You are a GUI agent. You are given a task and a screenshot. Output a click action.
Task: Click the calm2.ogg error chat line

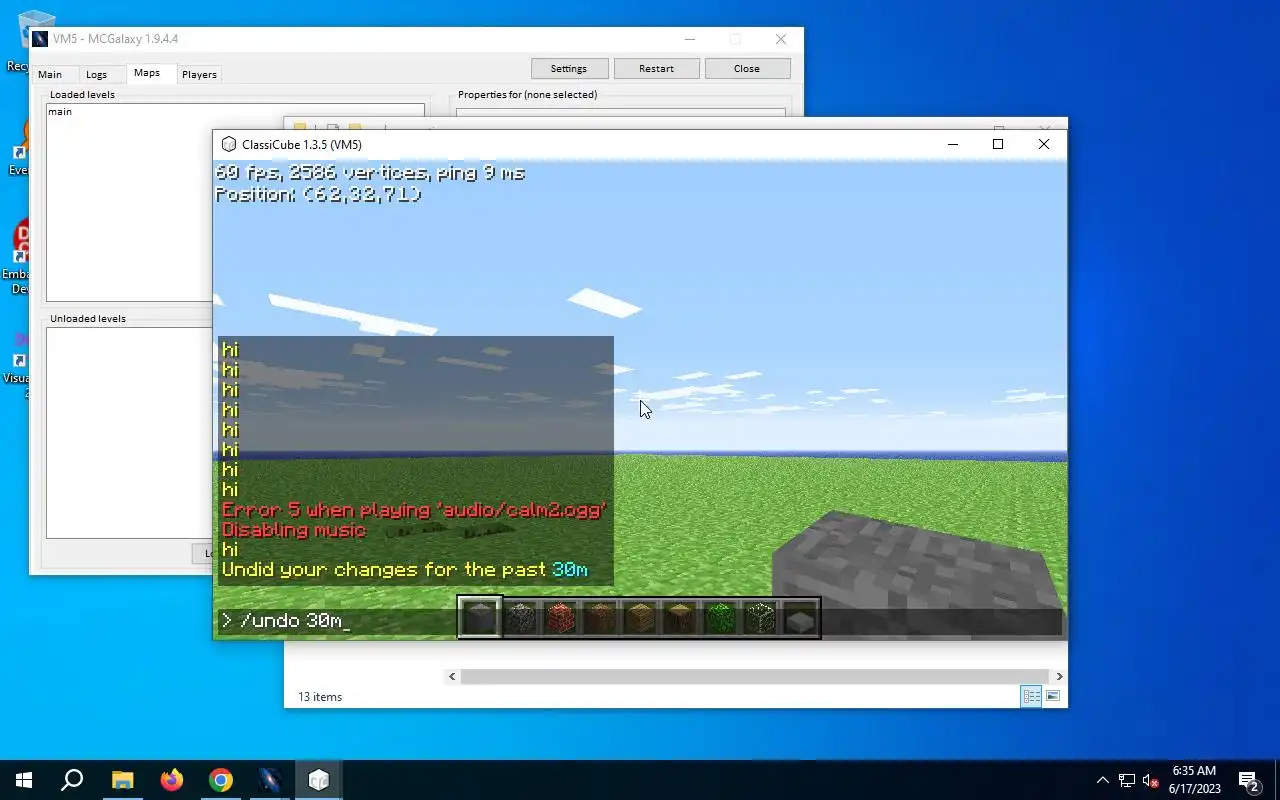point(414,510)
